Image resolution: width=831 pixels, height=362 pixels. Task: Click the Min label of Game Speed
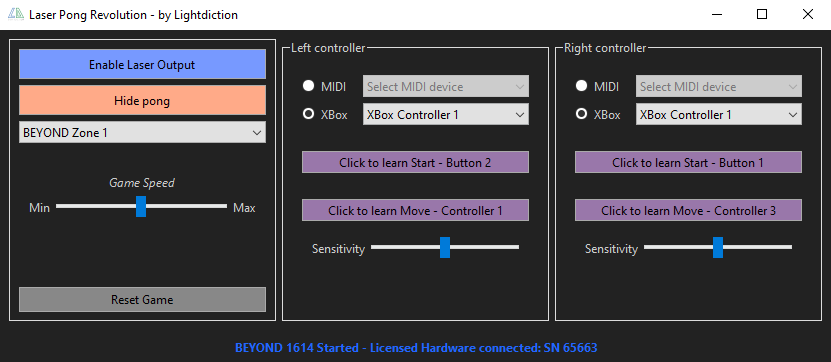pyautogui.click(x=40, y=208)
